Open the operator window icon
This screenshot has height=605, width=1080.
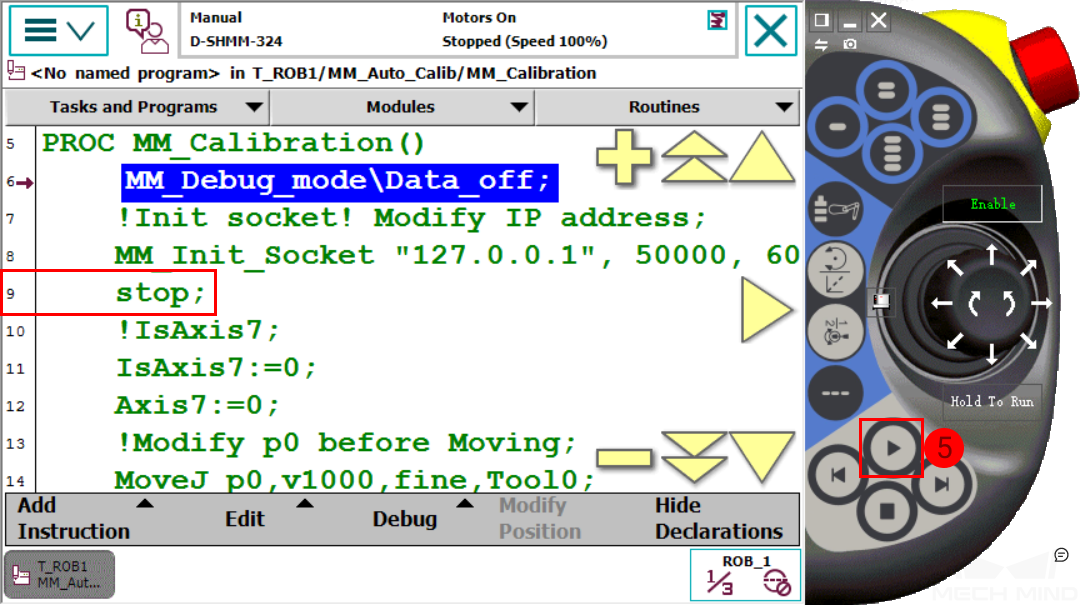click(147, 32)
